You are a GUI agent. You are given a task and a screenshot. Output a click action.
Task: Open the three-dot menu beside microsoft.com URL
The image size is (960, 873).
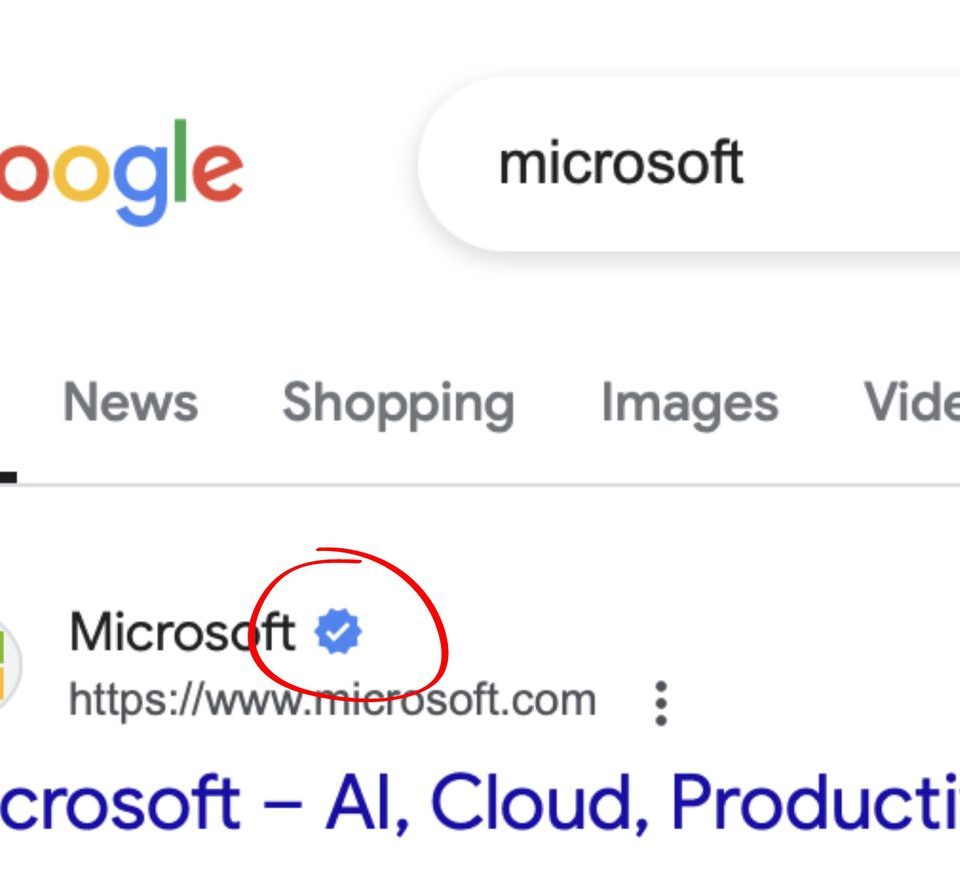coord(660,703)
